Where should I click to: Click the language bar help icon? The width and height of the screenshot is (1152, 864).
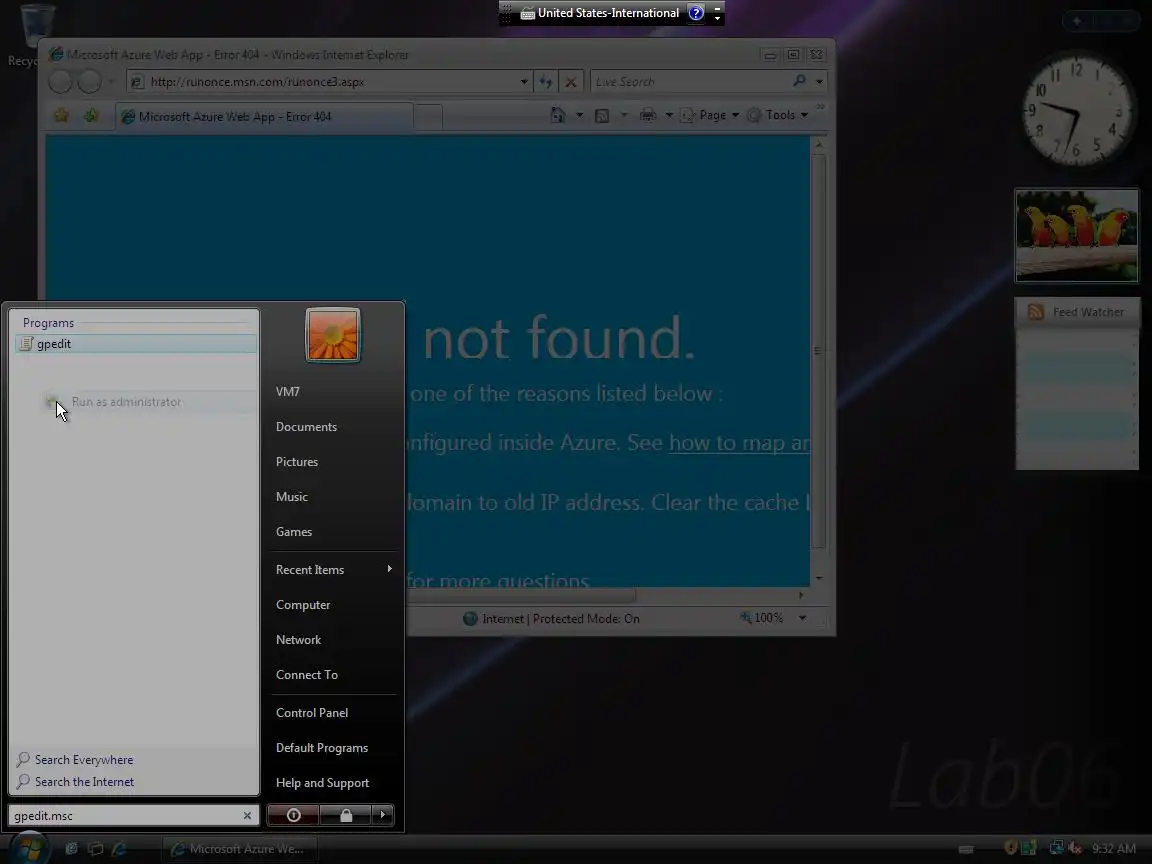click(x=696, y=12)
